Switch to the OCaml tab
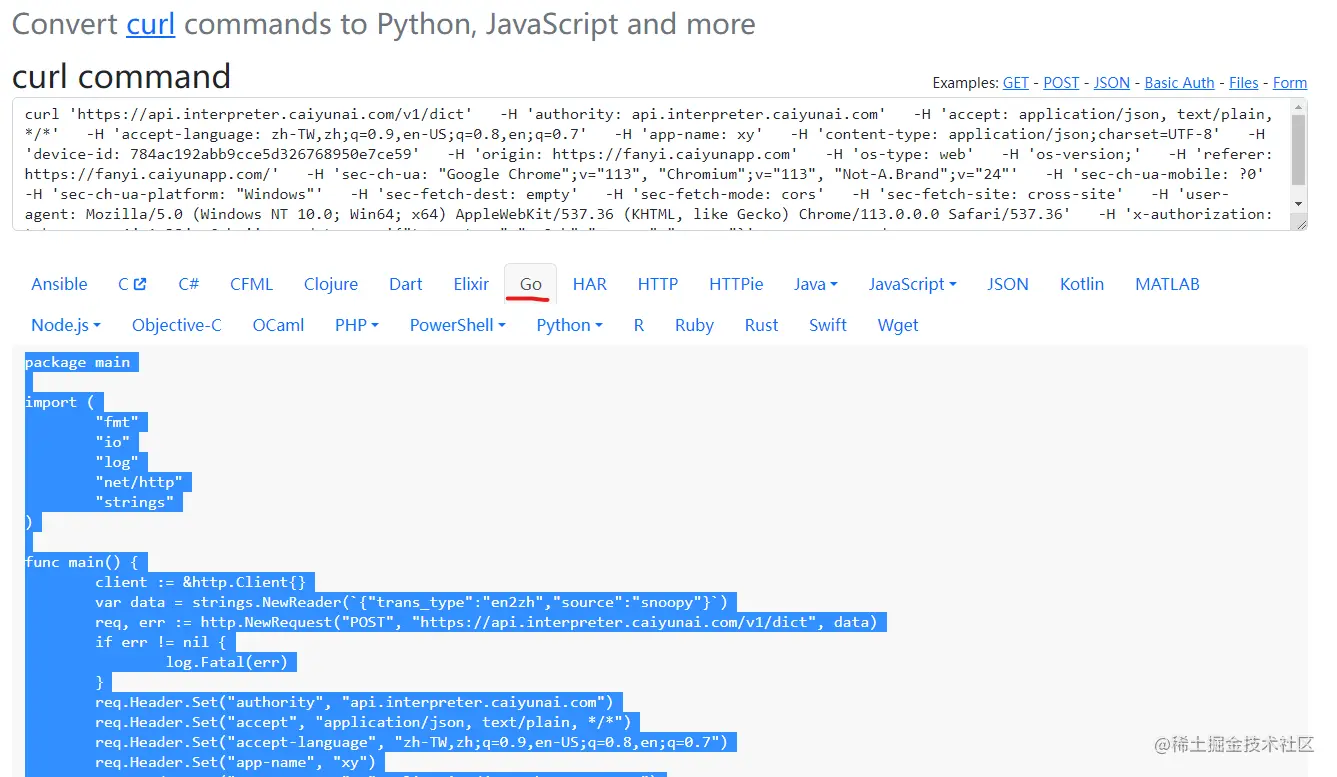Image resolution: width=1337 pixels, height=777 pixels. tap(278, 325)
